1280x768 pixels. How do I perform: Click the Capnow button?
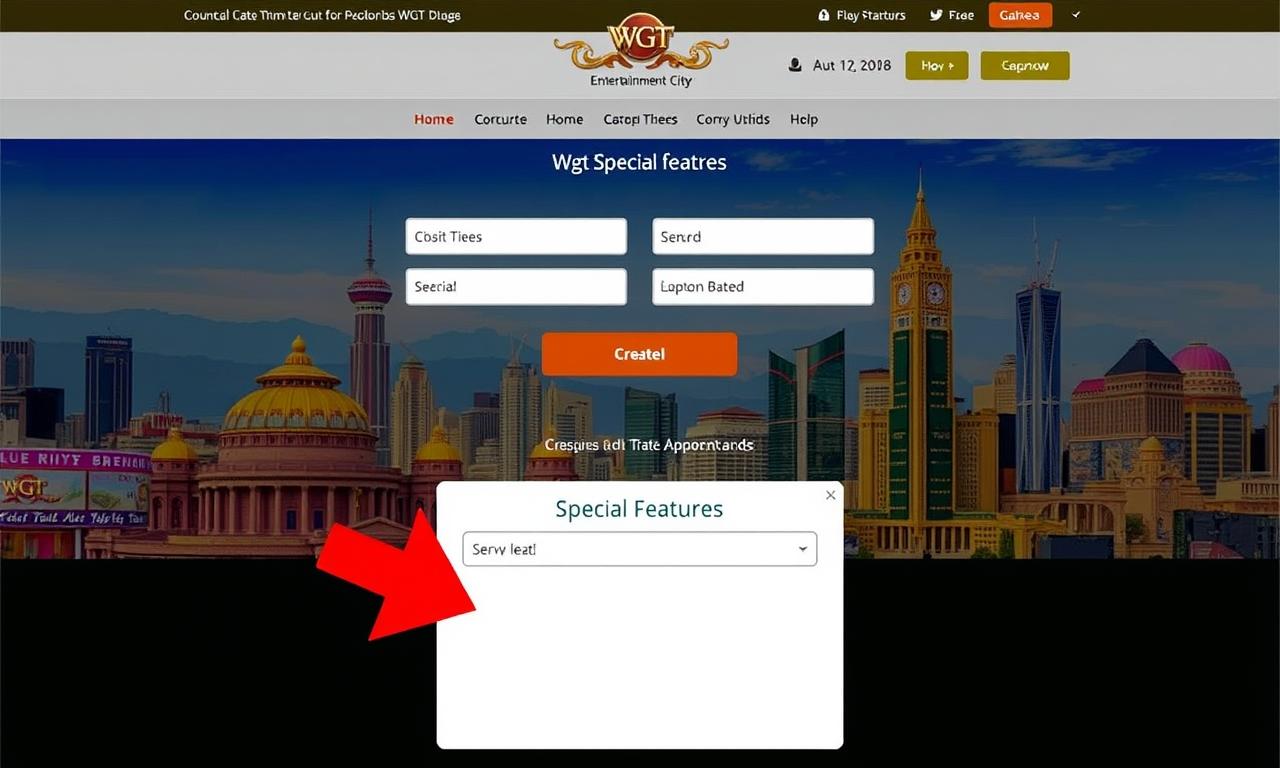[1025, 66]
